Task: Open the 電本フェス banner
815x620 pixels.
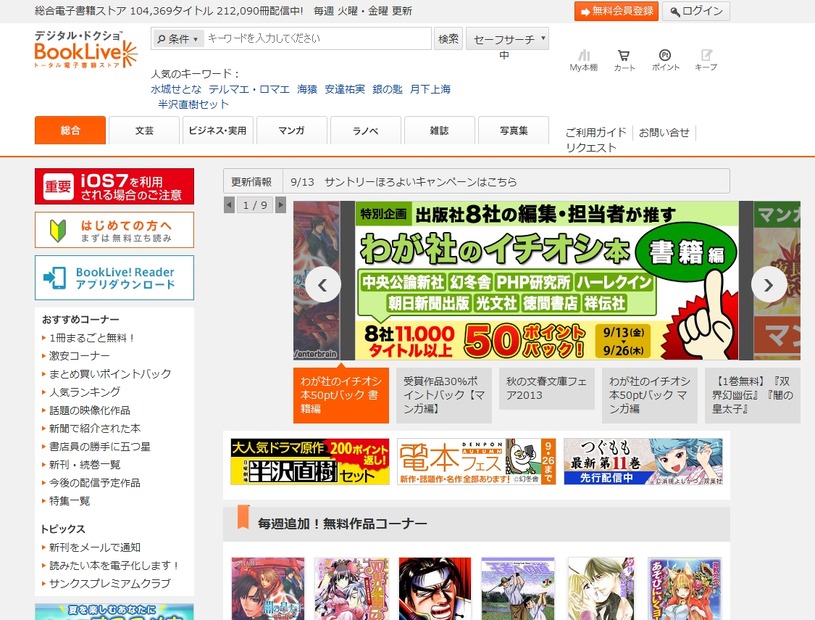Action: [x=477, y=461]
